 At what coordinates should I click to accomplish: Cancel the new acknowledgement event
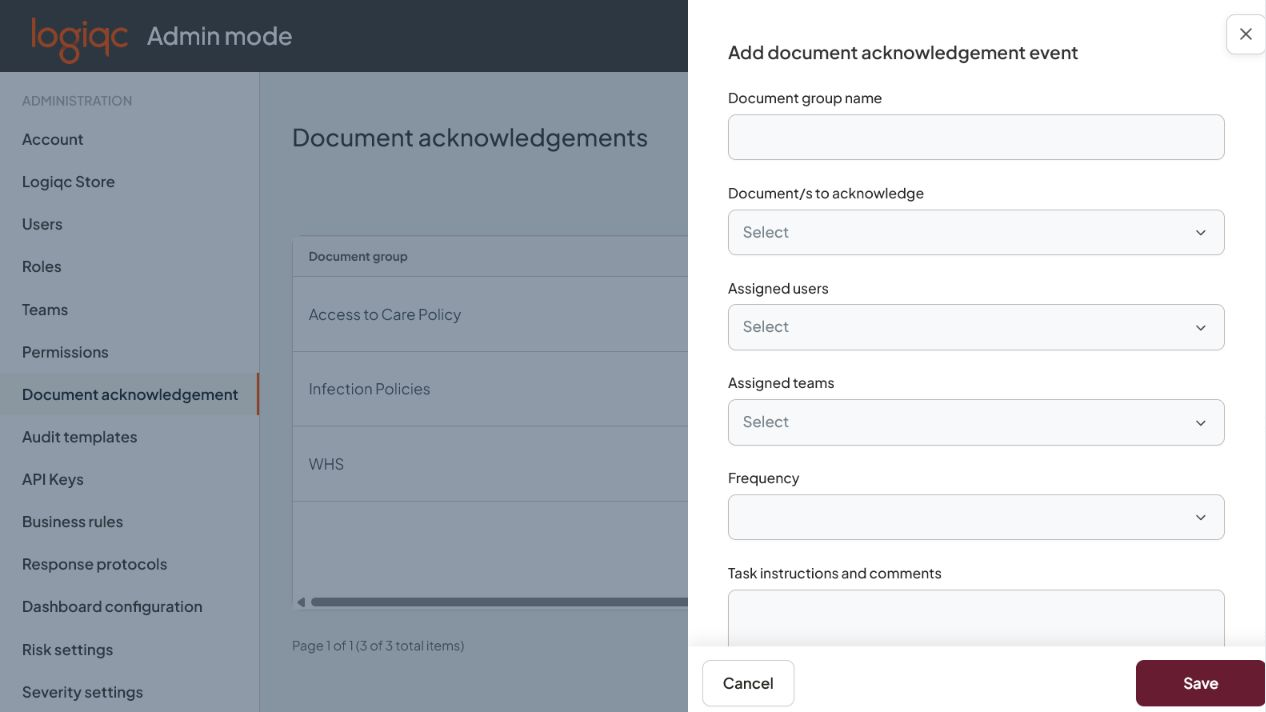(x=748, y=683)
